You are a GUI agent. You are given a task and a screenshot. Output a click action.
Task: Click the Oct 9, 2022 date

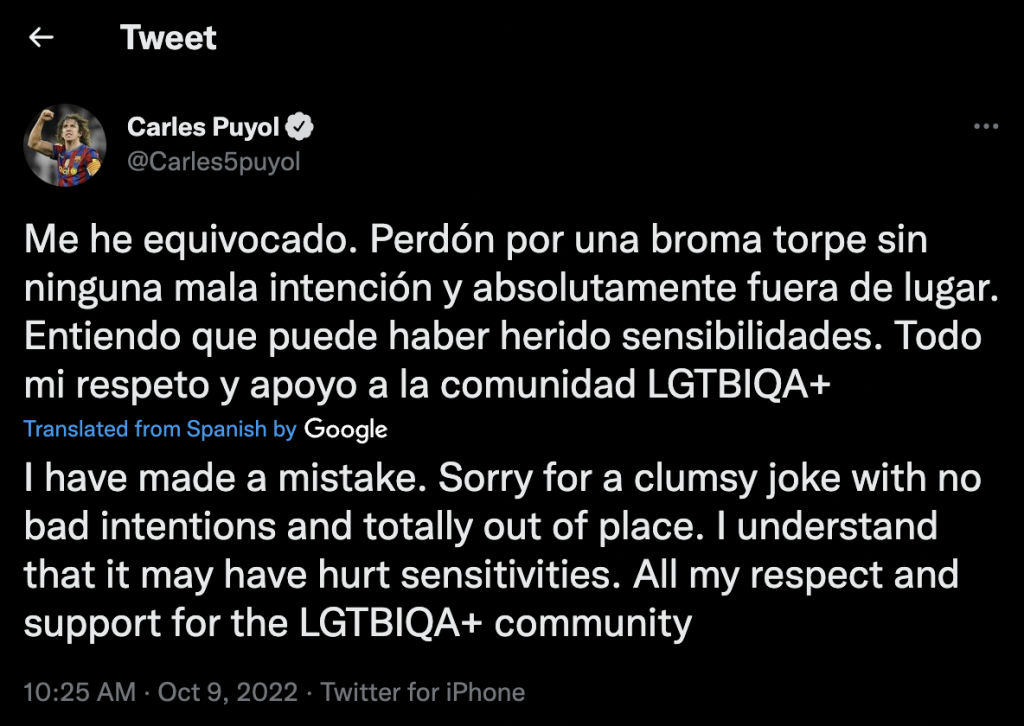pyautogui.click(x=226, y=692)
